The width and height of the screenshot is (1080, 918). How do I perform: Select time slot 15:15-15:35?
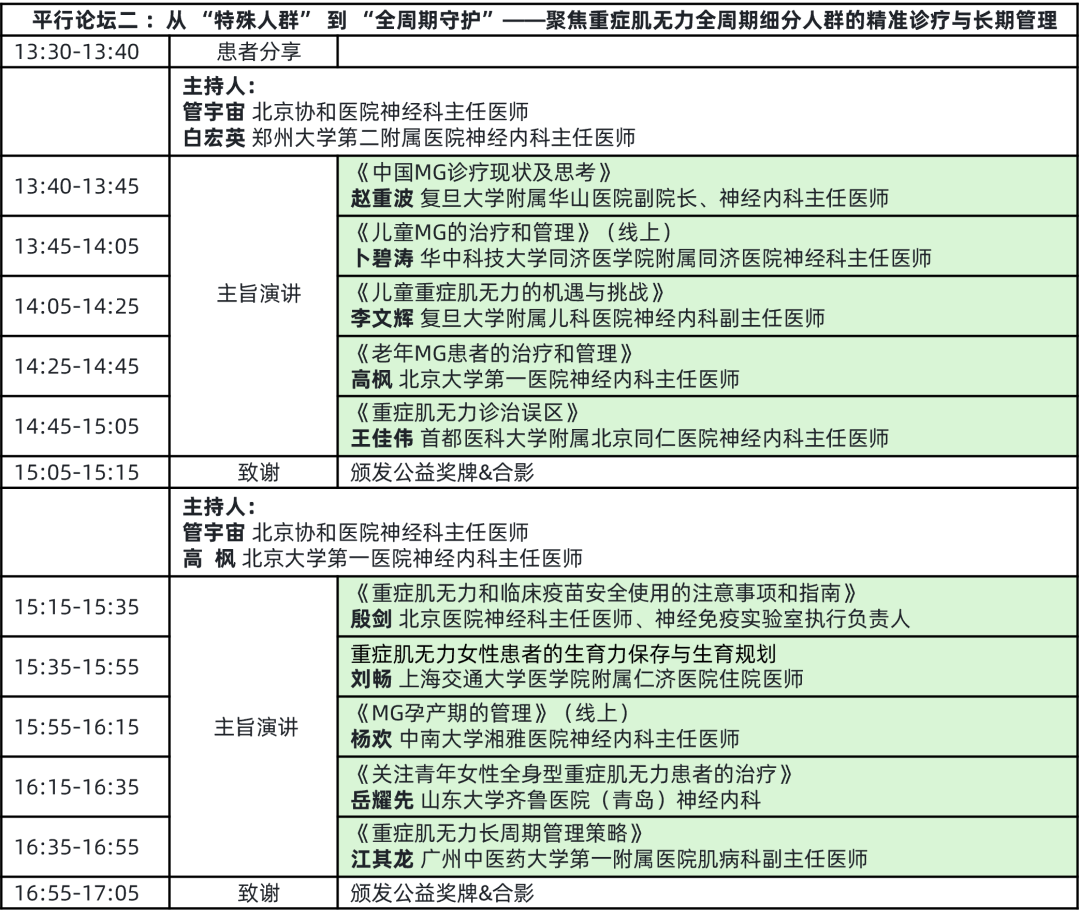pos(76,607)
